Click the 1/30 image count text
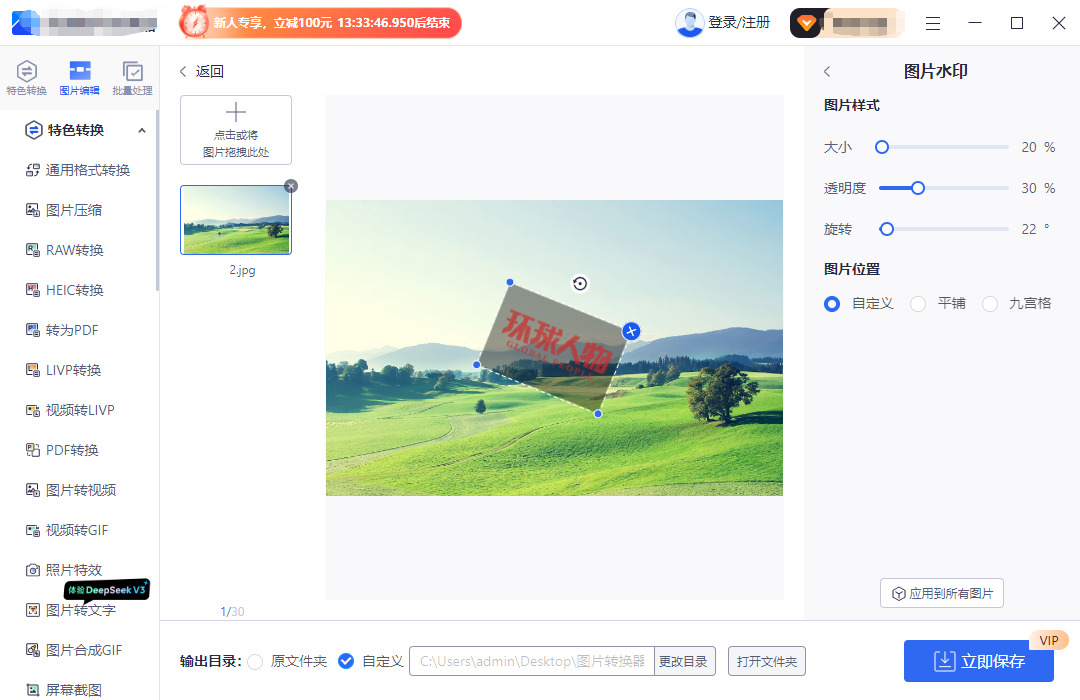The width and height of the screenshot is (1080, 700). pyautogui.click(x=232, y=612)
